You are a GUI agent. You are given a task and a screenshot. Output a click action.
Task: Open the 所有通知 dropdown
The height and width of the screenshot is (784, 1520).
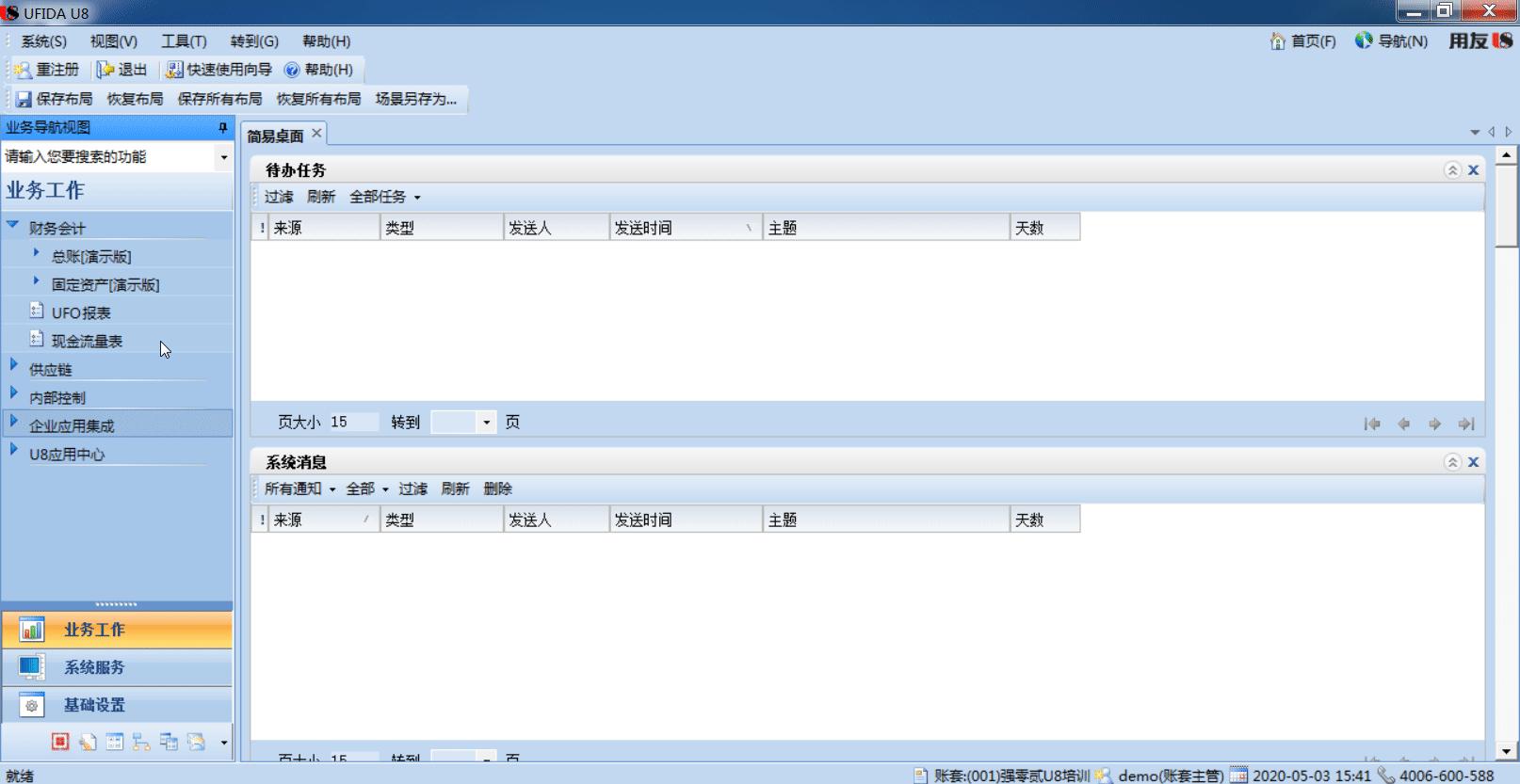(x=299, y=488)
